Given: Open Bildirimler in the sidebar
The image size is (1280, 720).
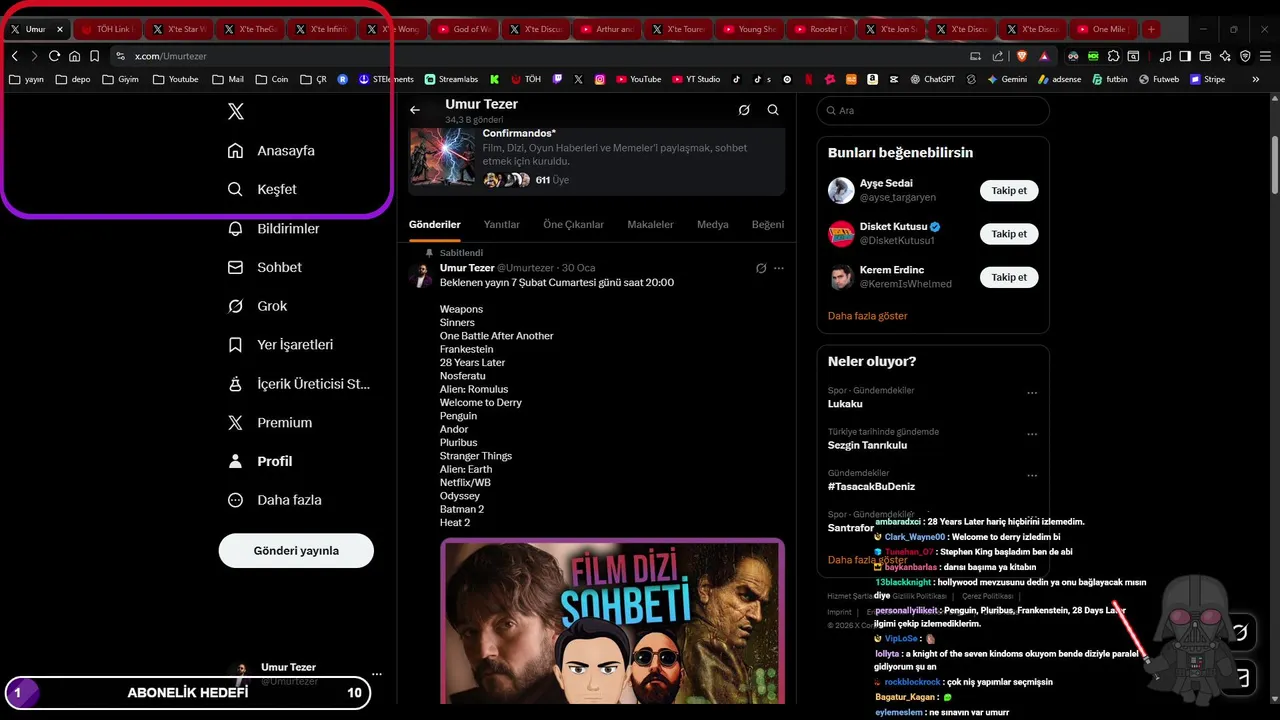Looking at the screenshot, I should point(274,228).
